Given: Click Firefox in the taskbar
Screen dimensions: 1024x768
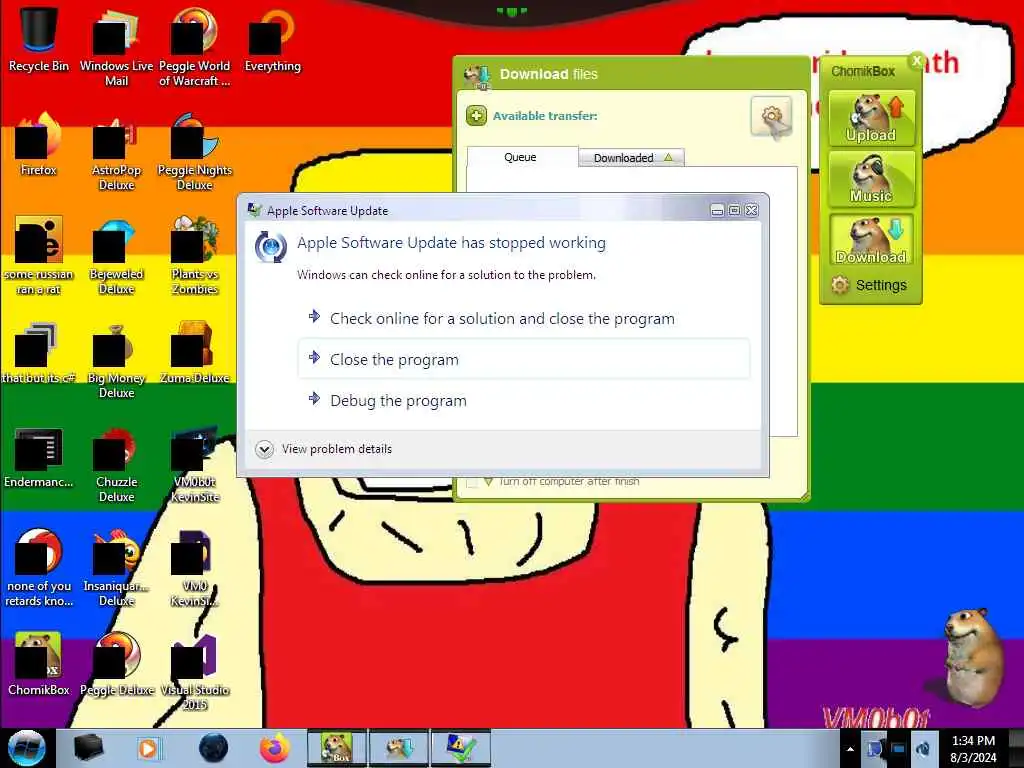Looking at the screenshot, I should click(274, 748).
